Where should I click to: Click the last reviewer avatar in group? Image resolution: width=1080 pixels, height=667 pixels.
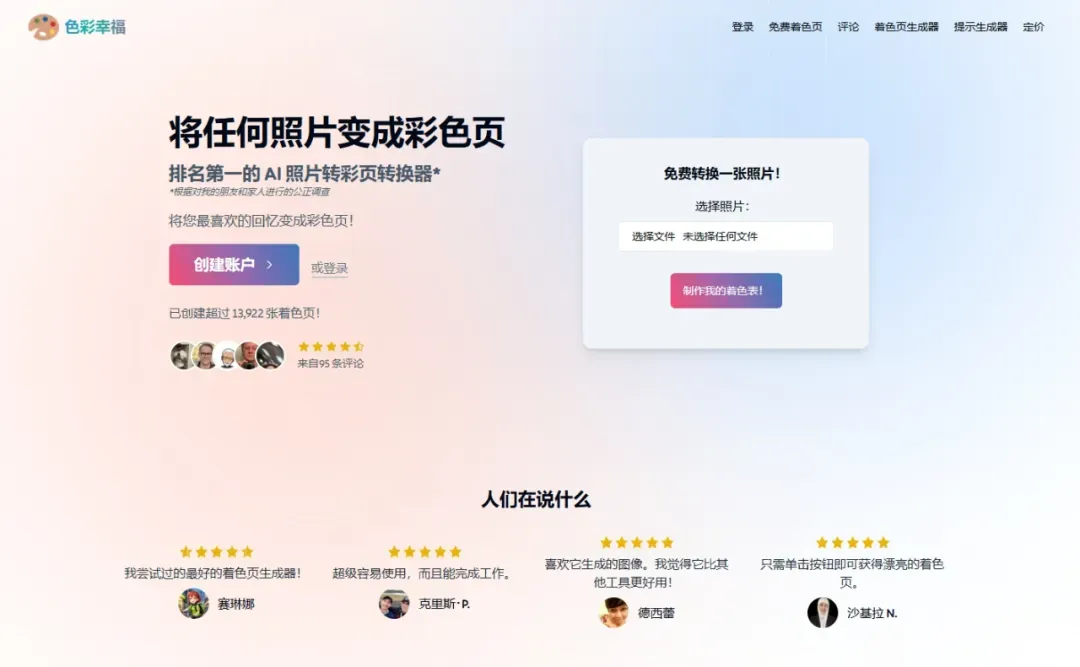pyautogui.click(x=270, y=356)
